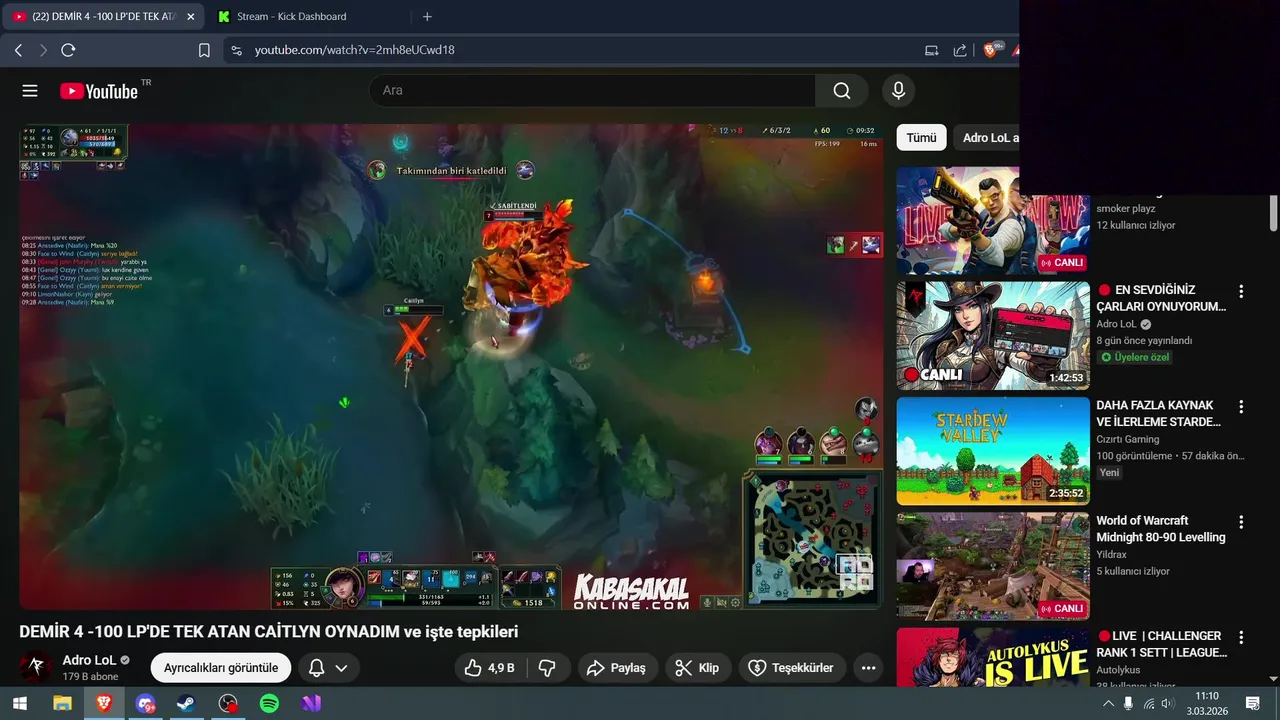
Task: Click the Teşekkürler button
Action: coord(792,668)
